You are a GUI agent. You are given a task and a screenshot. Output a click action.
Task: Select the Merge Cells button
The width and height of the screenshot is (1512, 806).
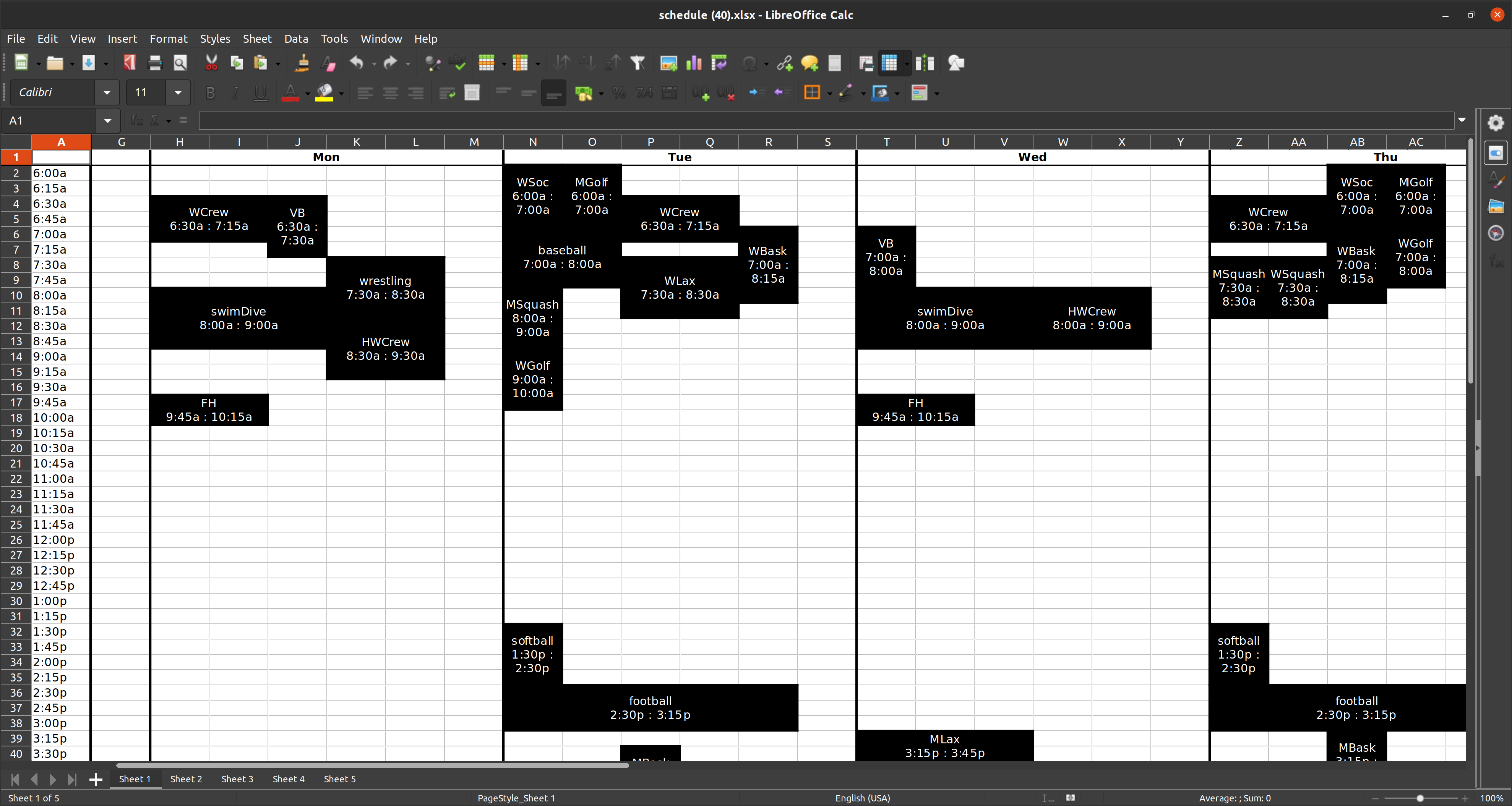pos(472,93)
